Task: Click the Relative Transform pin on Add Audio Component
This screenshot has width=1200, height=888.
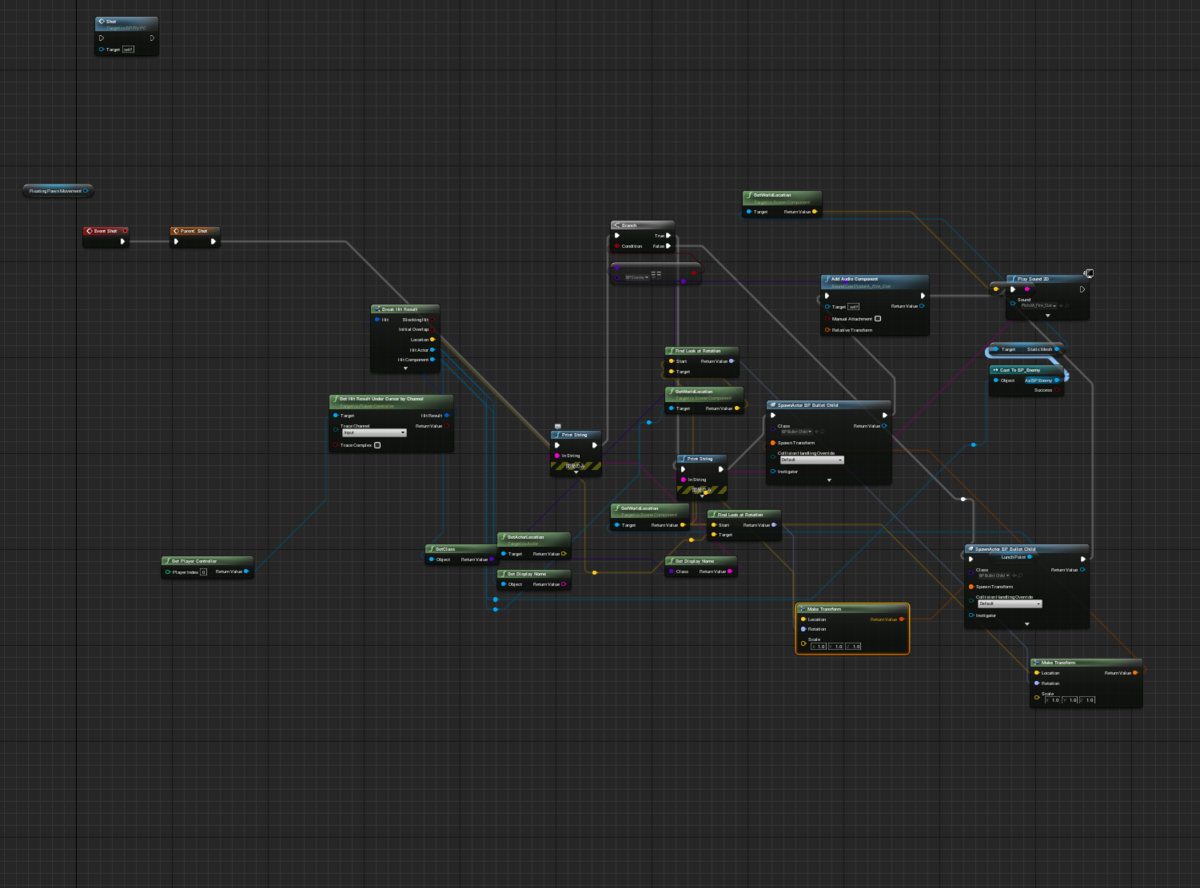Action: point(826,330)
